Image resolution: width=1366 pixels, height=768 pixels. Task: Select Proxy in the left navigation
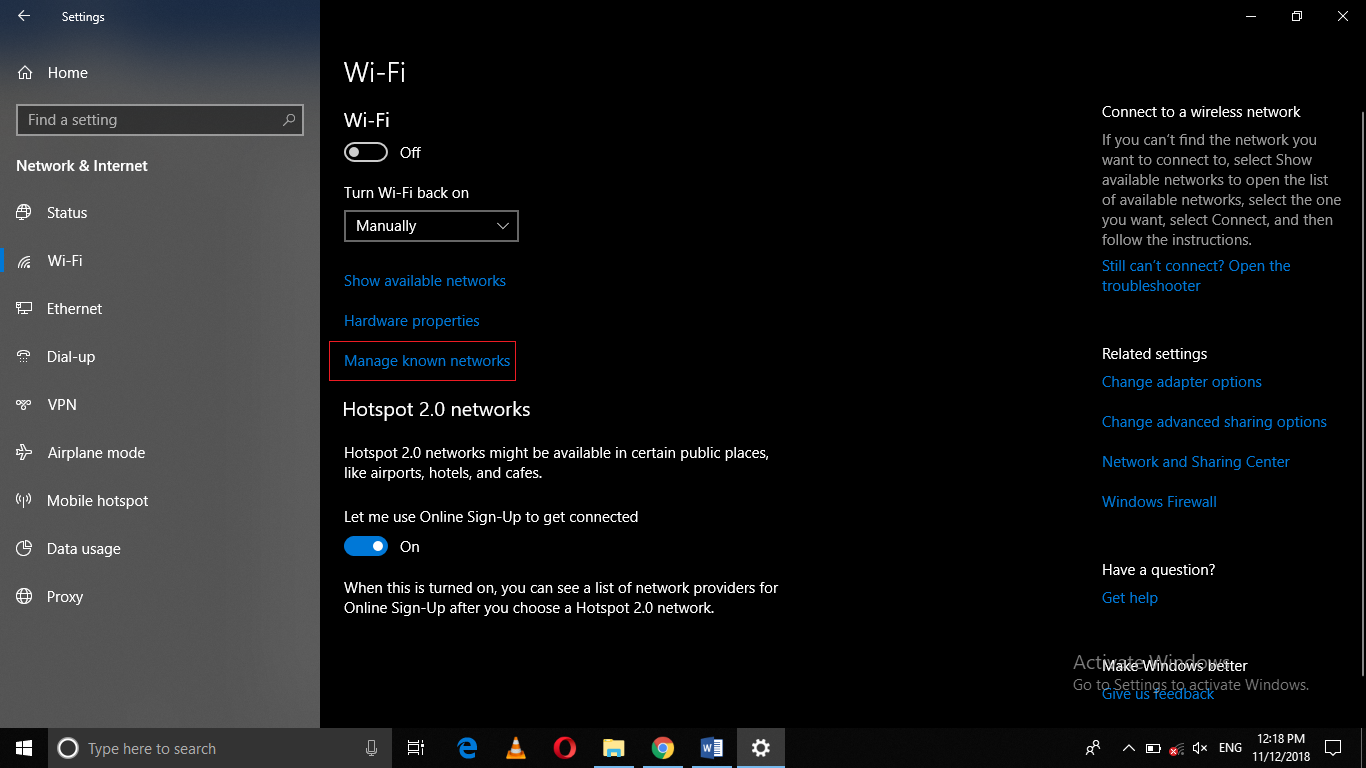[x=64, y=596]
